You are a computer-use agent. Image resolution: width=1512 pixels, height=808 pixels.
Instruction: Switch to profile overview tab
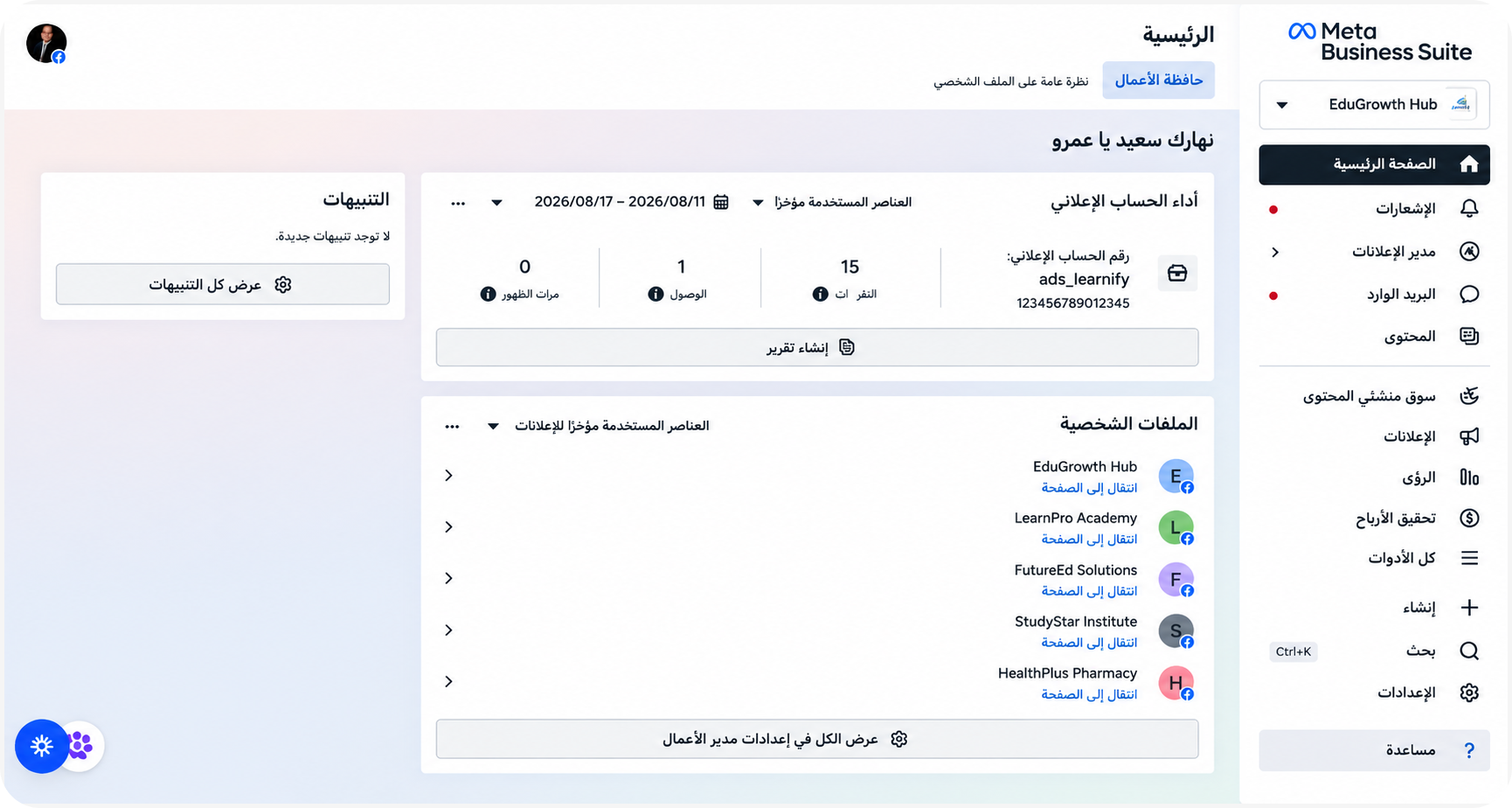pos(1010,81)
